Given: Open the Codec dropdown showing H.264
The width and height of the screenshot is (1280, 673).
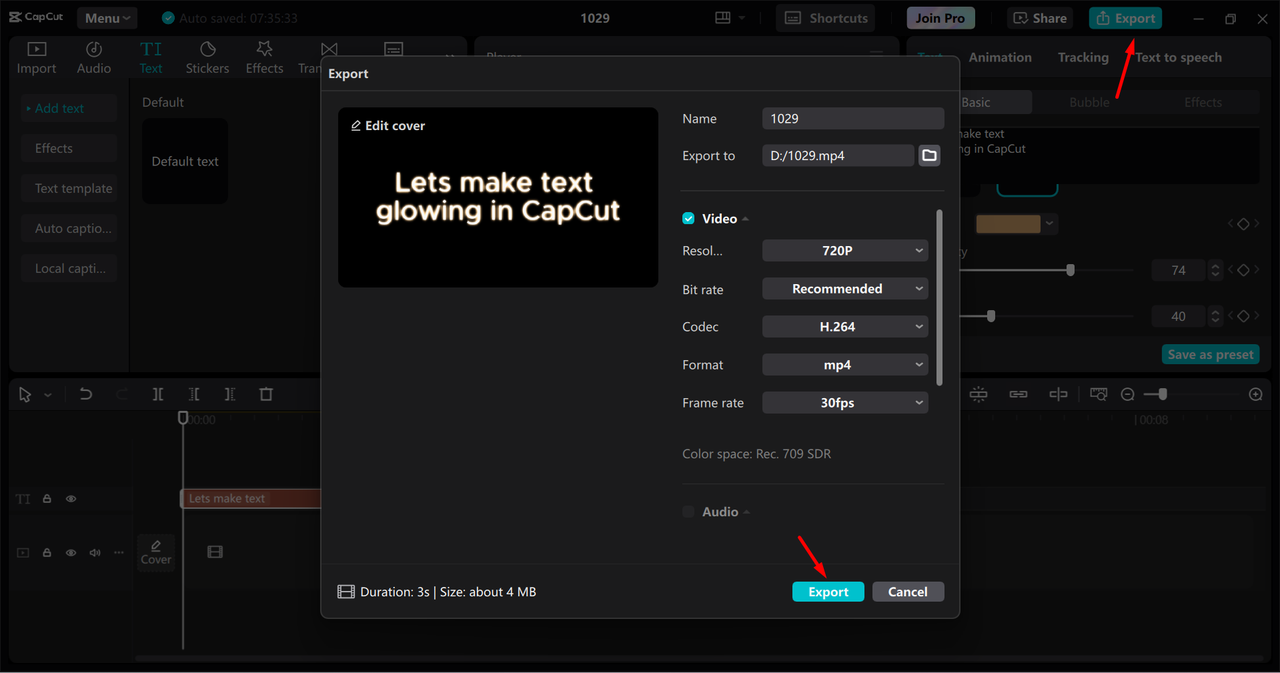Looking at the screenshot, I should click(x=845, y=327).
